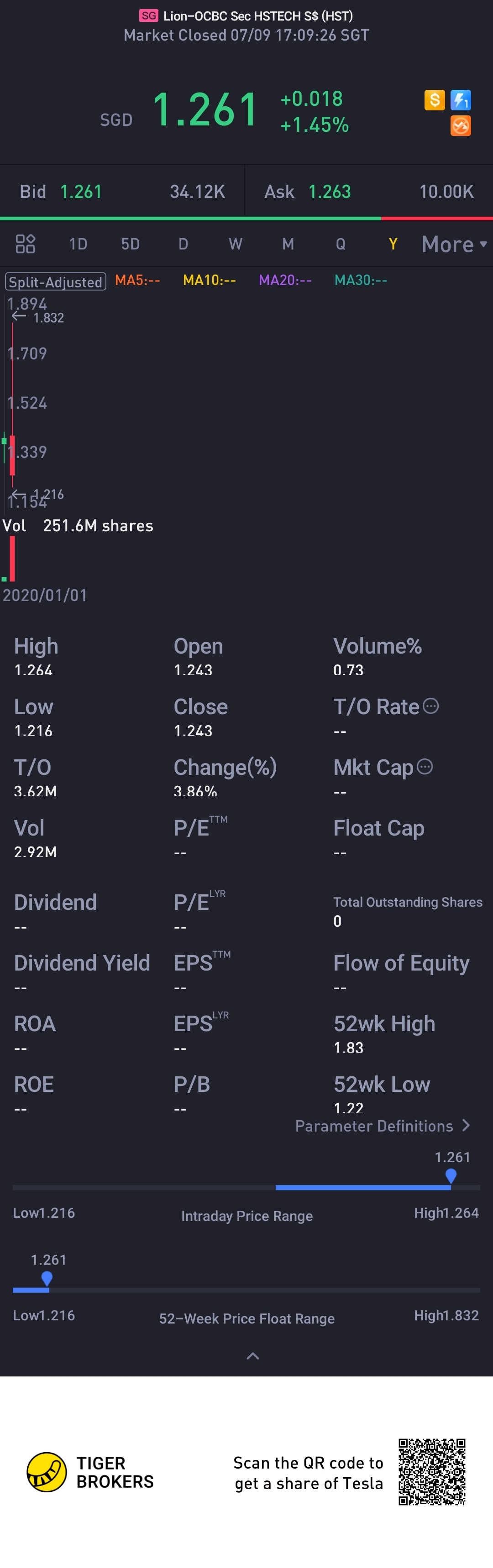Expand the More timeframe dropdown
The width and height of the screenshot is (493, 1568).
pyautogui.click(x=454, y=244)
